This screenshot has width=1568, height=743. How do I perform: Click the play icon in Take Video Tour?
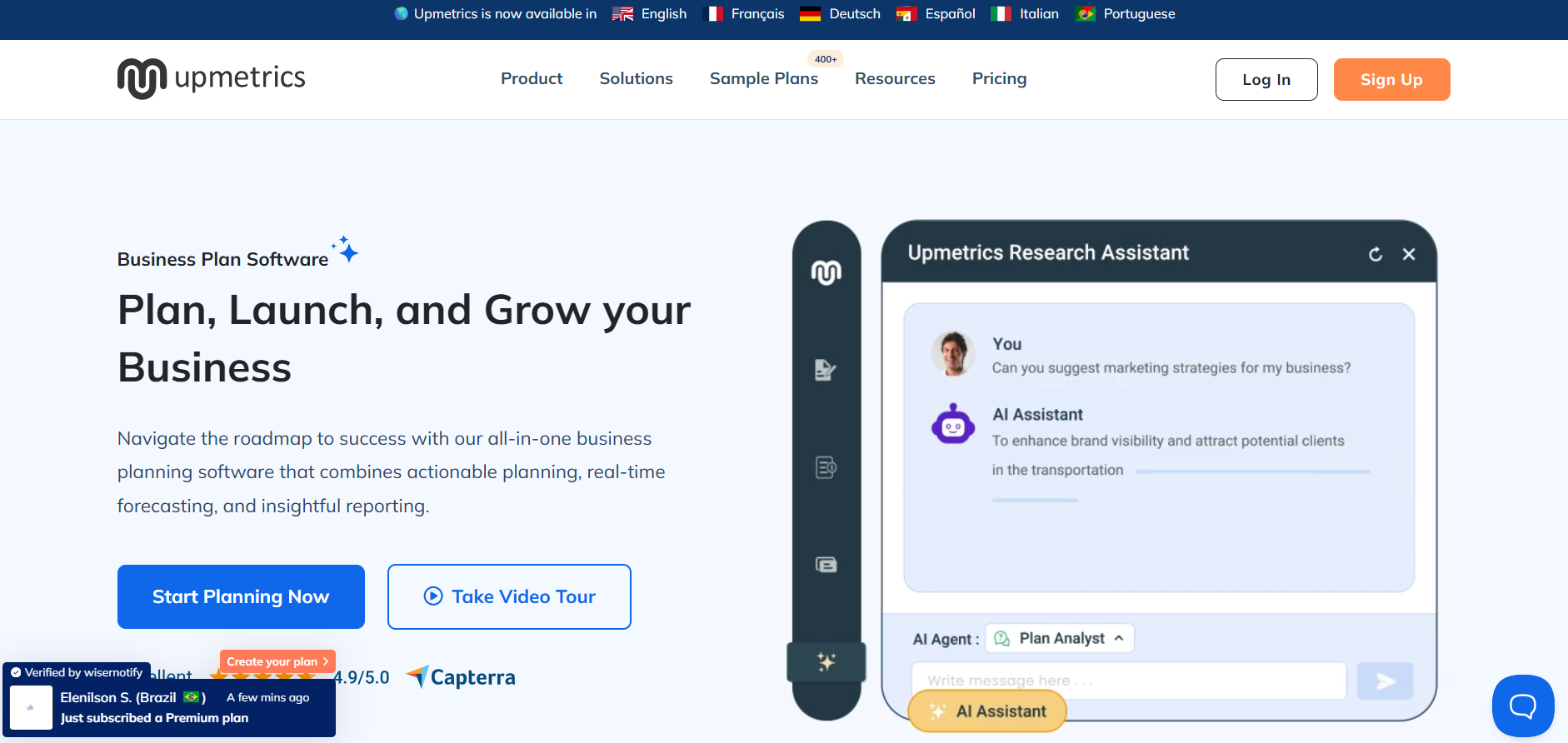point(433,596)
